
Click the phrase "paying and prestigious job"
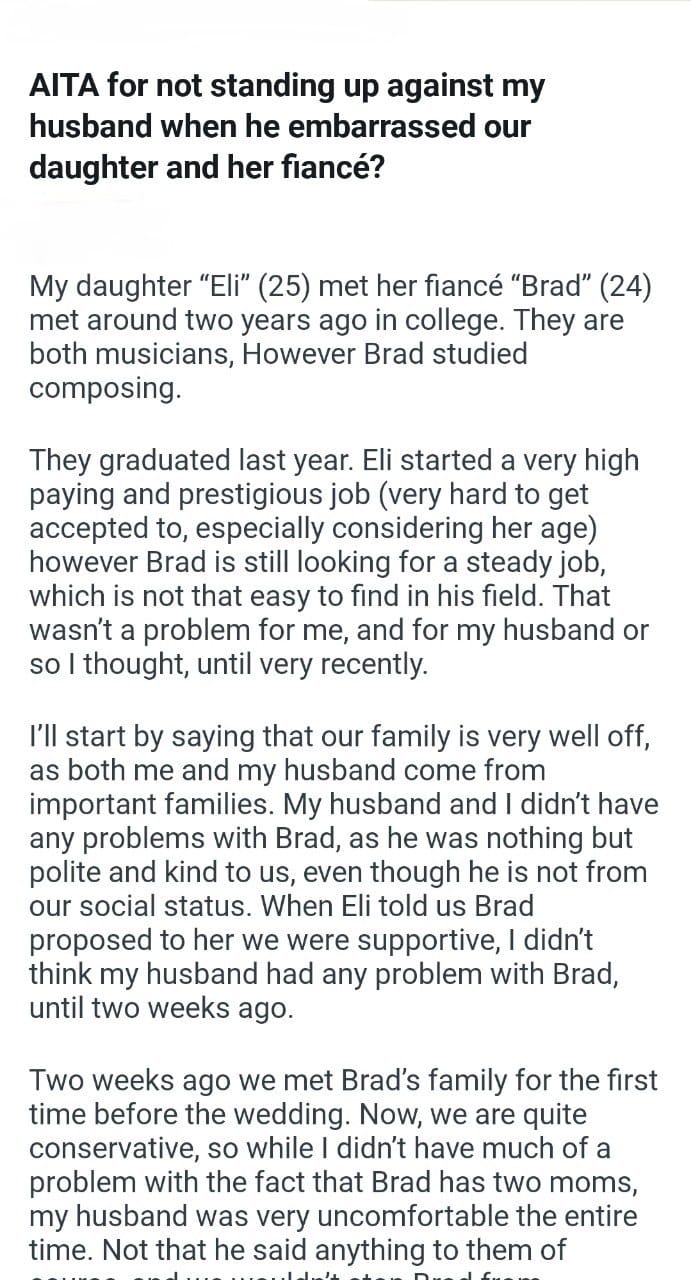pyautogui.click(x=199, y=495)
